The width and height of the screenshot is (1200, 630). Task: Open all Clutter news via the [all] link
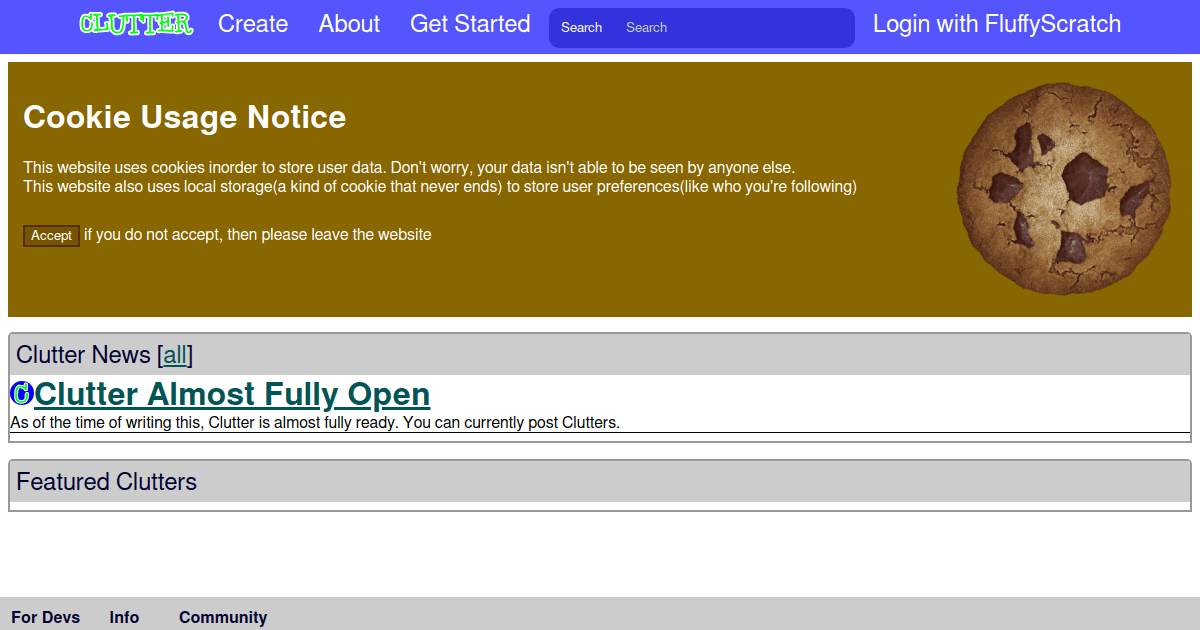point(175,355)
